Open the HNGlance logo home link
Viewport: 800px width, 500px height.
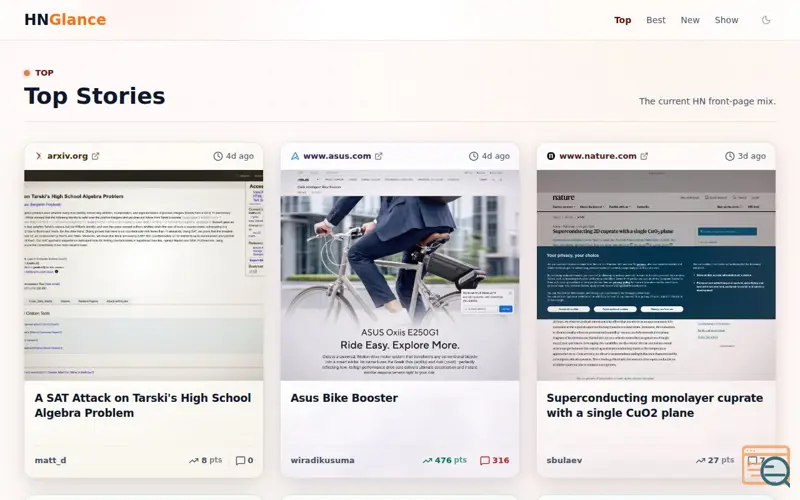tap(65, 19)
